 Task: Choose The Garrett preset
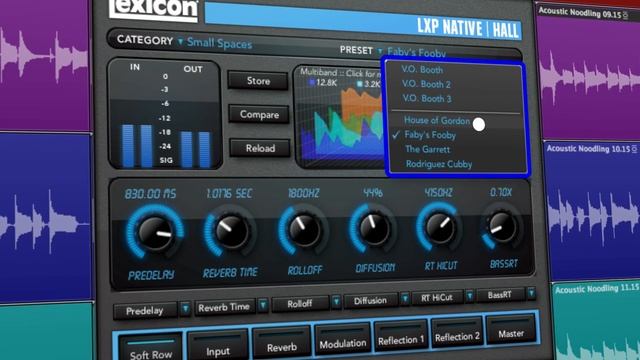[x=427, y=149]
